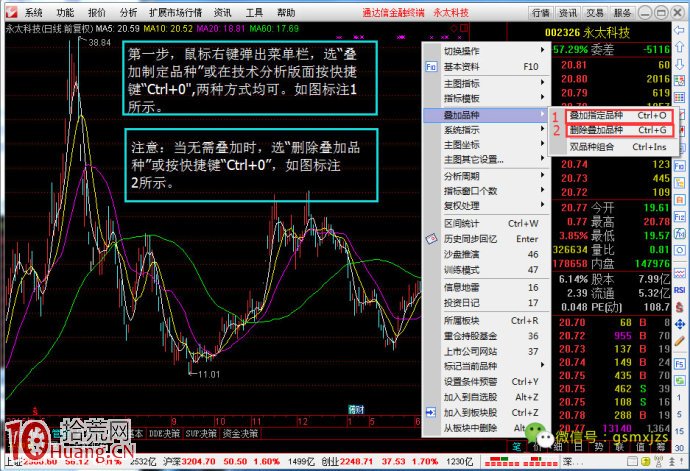The height and width of the screenshot is (471, 690).
Task: Click the down arrow icon in right sidebar
Action: pyautogui.click(x=679, y=64)
